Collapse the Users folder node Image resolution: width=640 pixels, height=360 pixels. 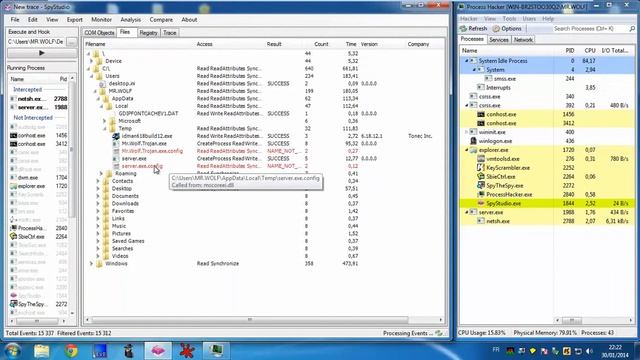91,76
